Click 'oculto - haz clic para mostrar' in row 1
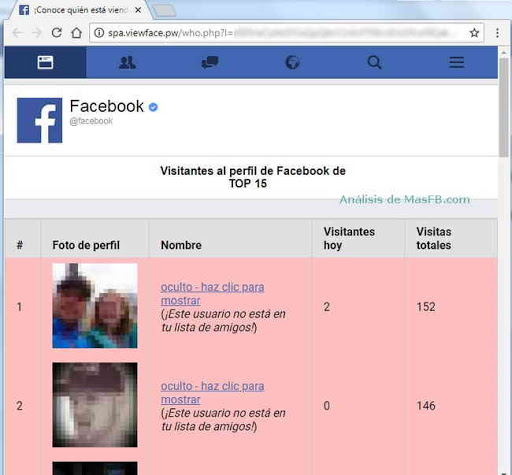Image resolution: width=512 pixels, height=475 pixels. (x=212, y=294)
